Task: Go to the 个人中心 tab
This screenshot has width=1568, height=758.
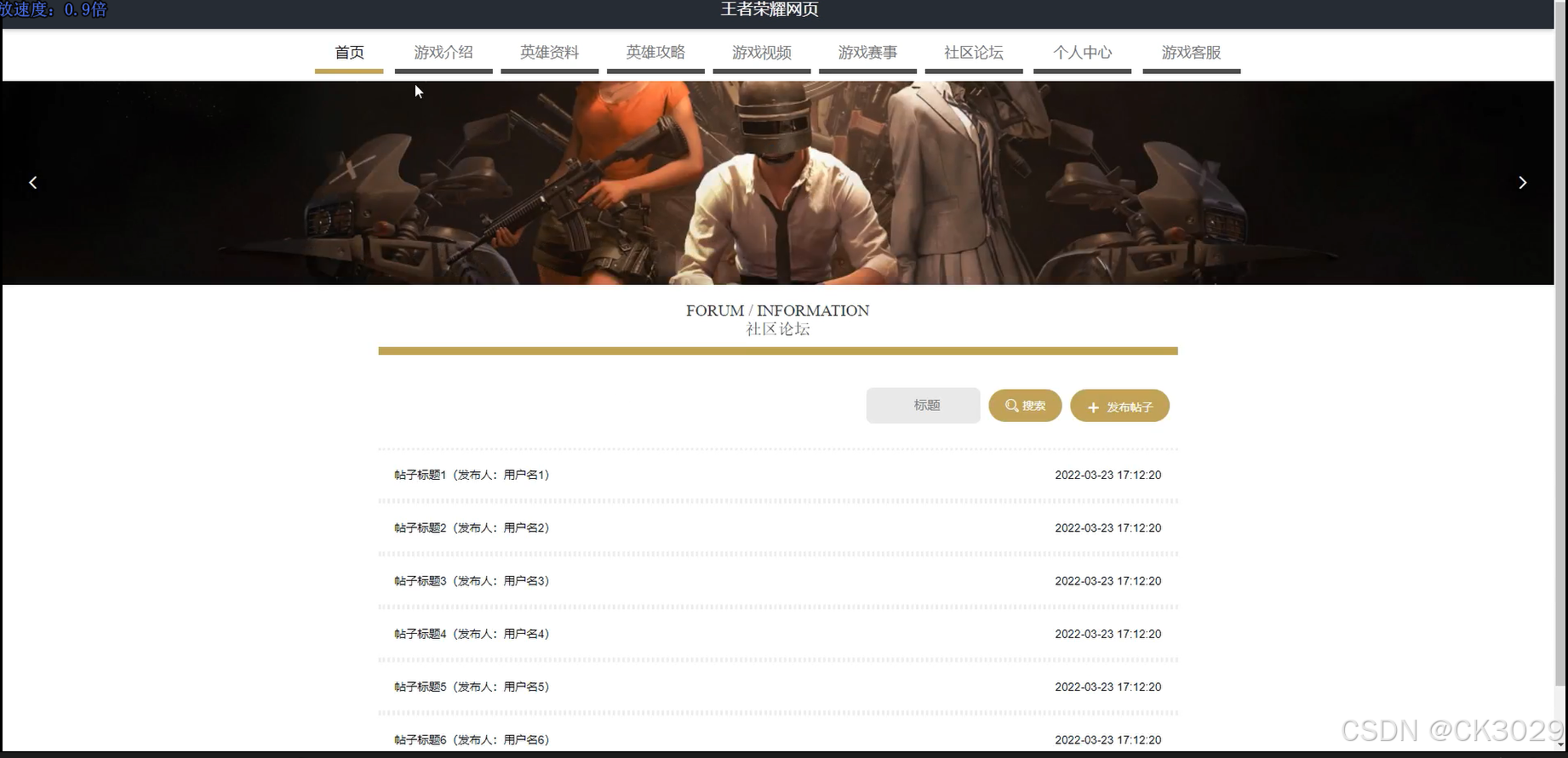Action: (x=1082, y=53)
